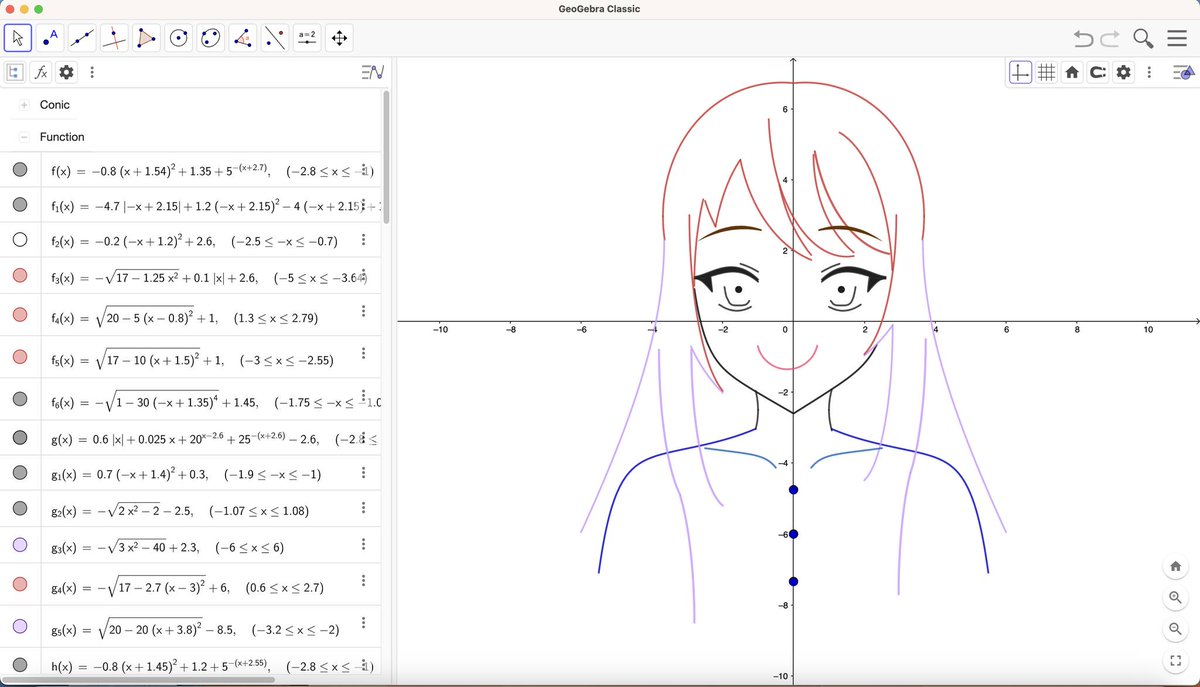The height and width of the screenshot is (687, 1200).
Task: Select the Slider (a=2) tool
Action: (306, 37)
